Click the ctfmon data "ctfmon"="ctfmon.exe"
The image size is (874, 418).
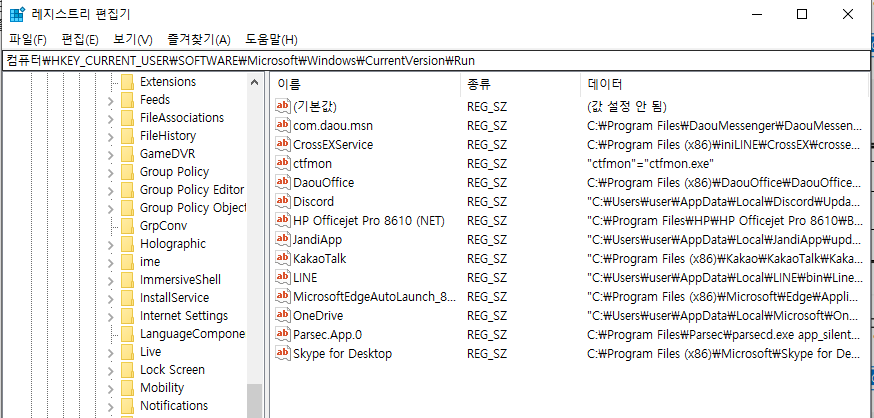pos(650,164)
